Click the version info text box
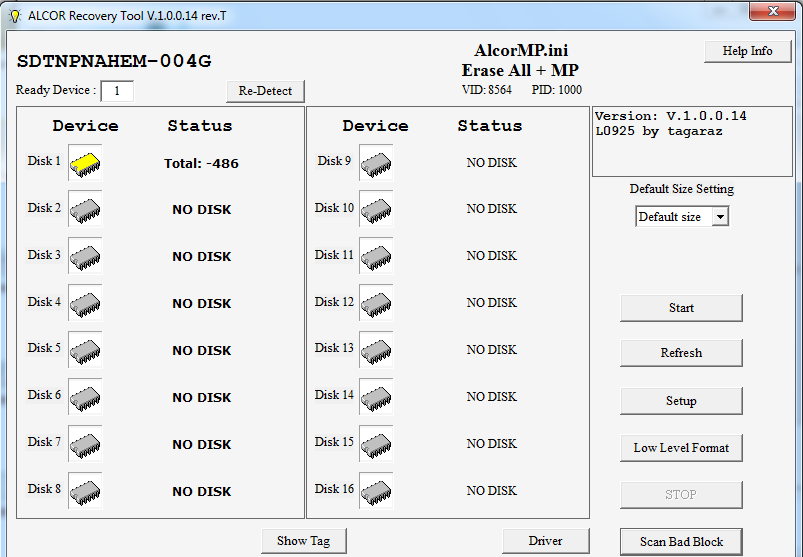This screenshot has height=557, width=803. (x=692, y=141)
